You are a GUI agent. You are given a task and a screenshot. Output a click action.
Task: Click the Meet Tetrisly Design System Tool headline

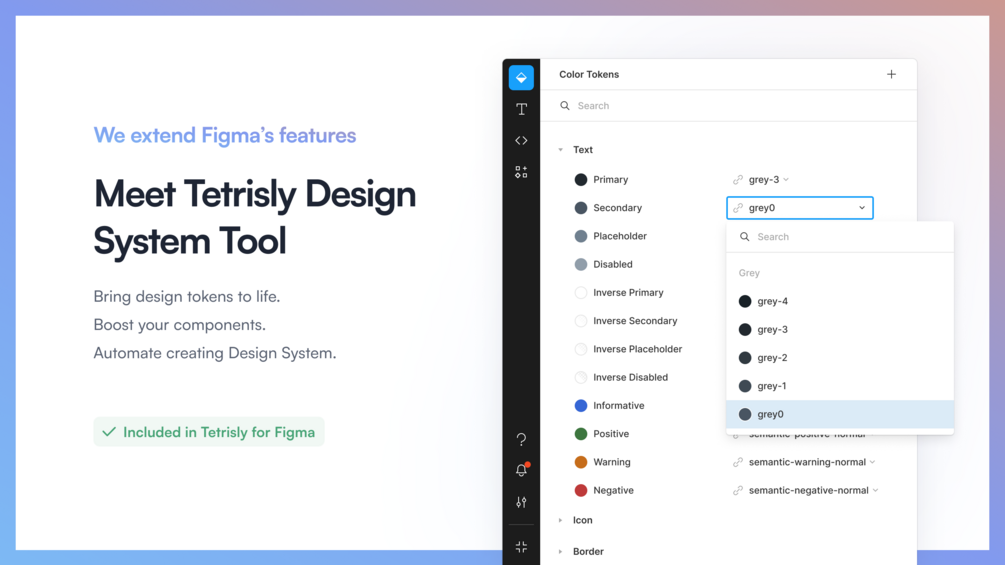[254, 217]
